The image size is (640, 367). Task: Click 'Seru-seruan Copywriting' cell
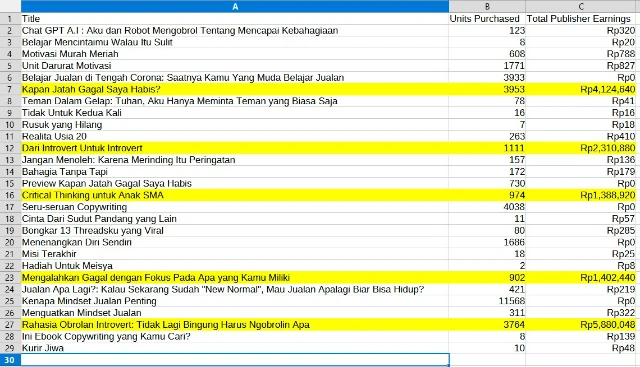click(235, 207)
